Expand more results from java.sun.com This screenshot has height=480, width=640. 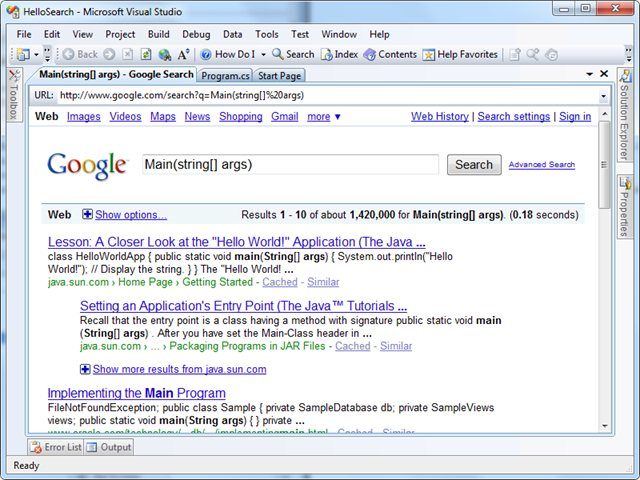pyautogui.click(x=173, y=369)
